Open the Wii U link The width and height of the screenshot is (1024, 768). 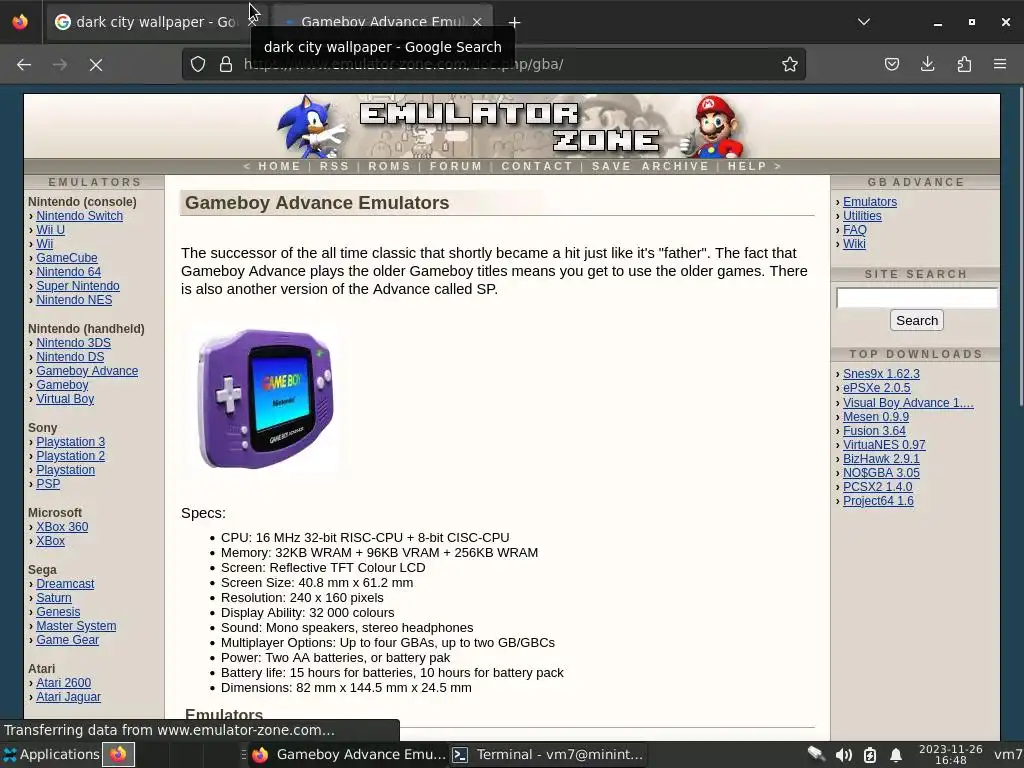pos(50,230)
